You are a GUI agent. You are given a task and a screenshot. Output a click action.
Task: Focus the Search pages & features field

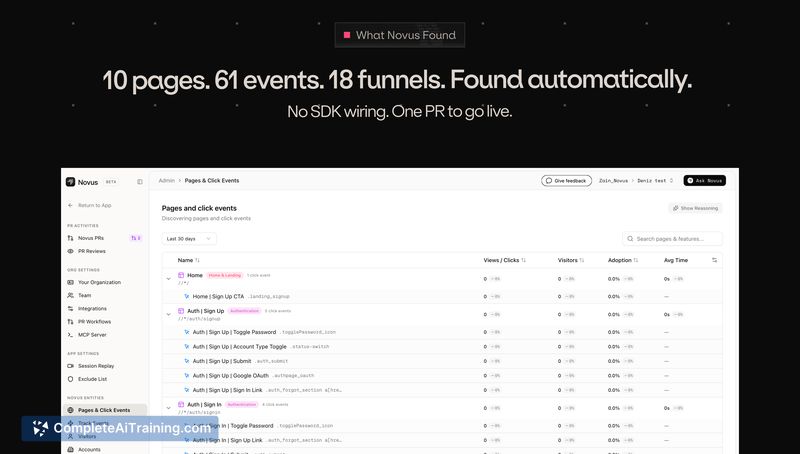point(672,239)
